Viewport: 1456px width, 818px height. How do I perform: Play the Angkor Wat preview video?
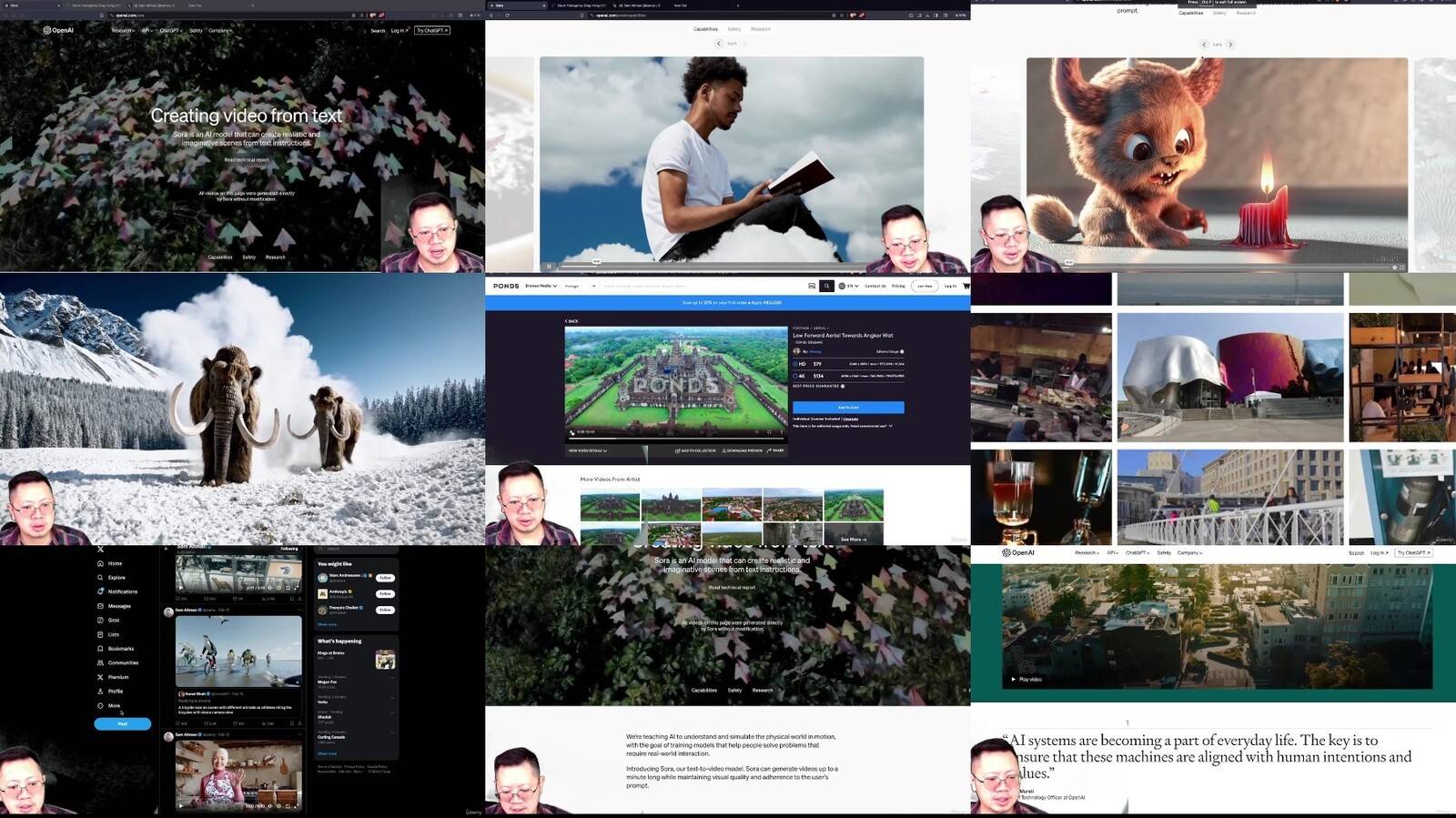click(x=572, y=431)
